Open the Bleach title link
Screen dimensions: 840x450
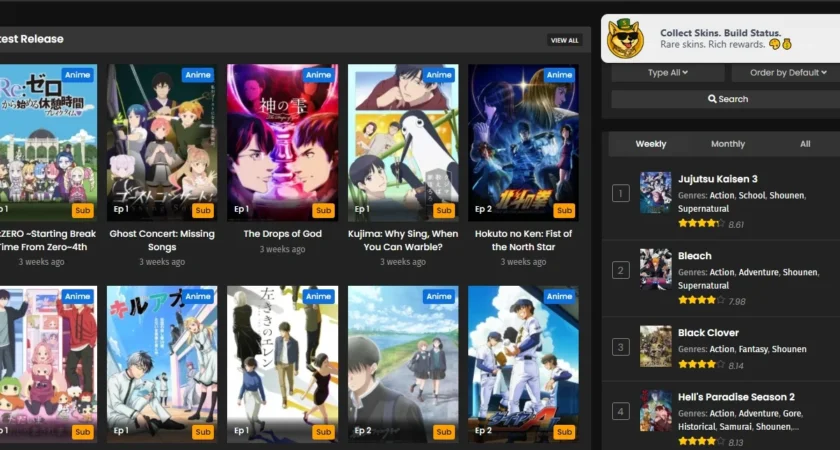pos(694,256)
